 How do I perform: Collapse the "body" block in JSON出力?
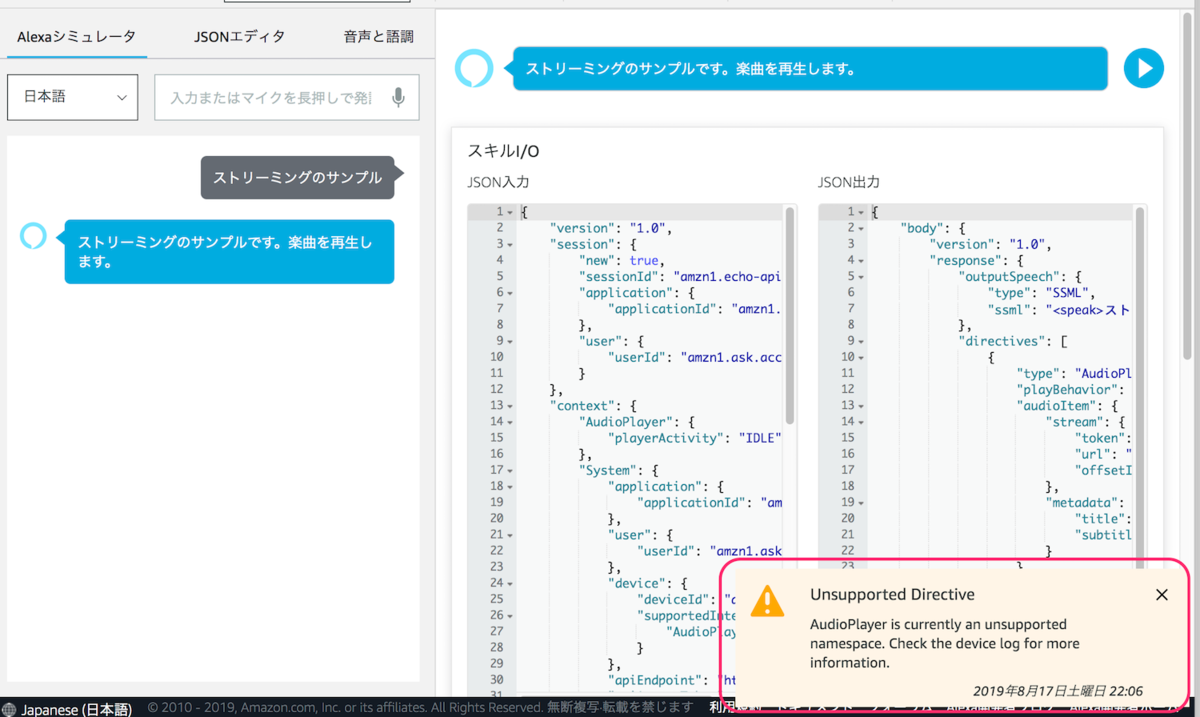(861, 228)
